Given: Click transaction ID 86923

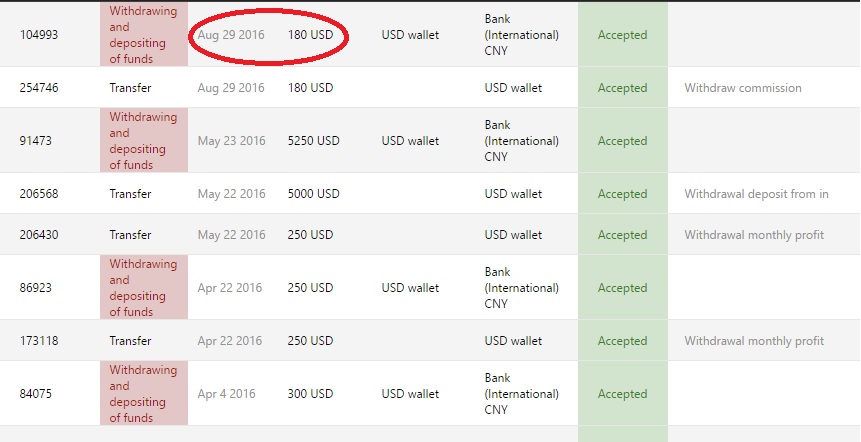Looking at the screenshot, I should (36, 288).
